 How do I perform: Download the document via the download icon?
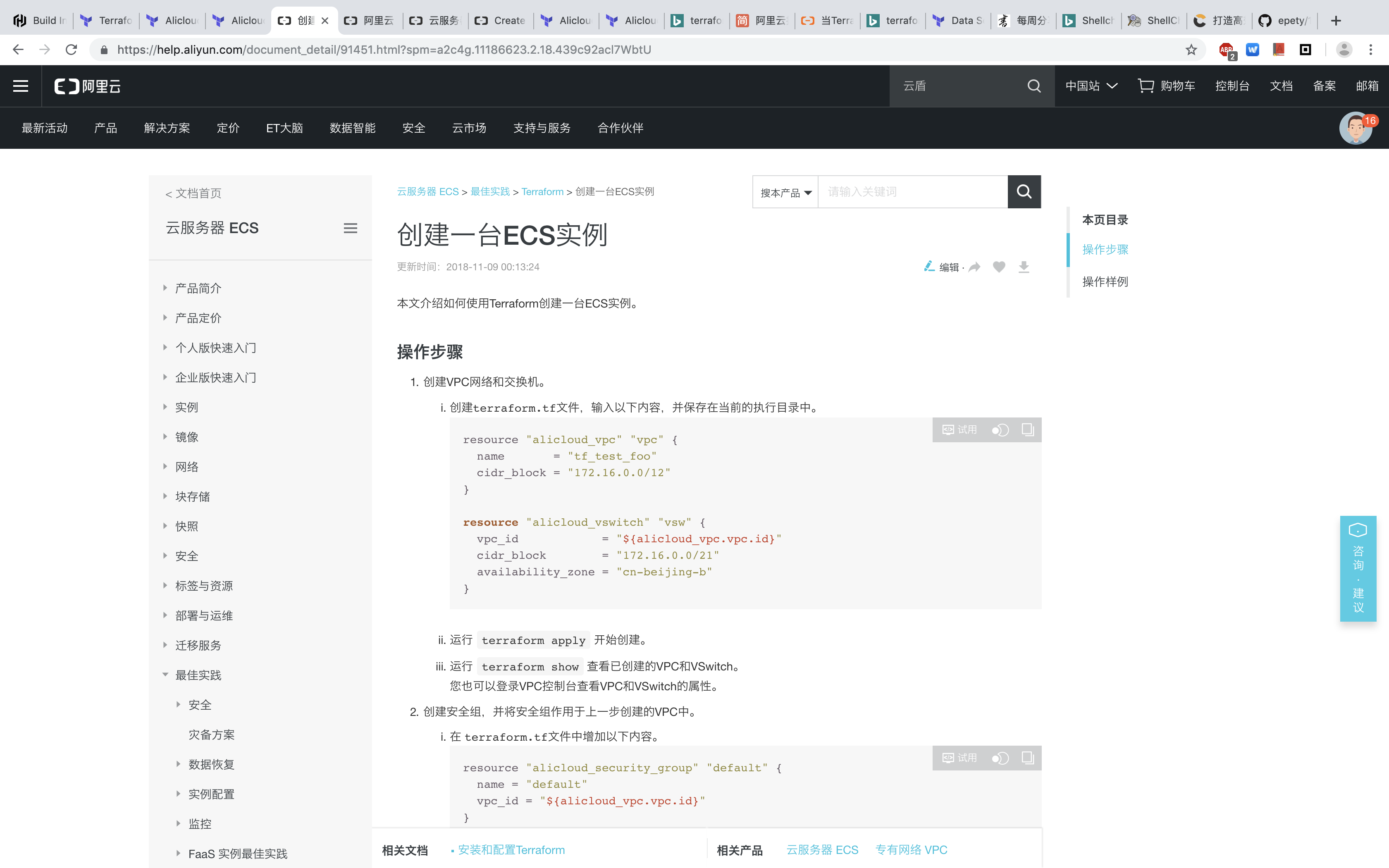(1024, 266)
